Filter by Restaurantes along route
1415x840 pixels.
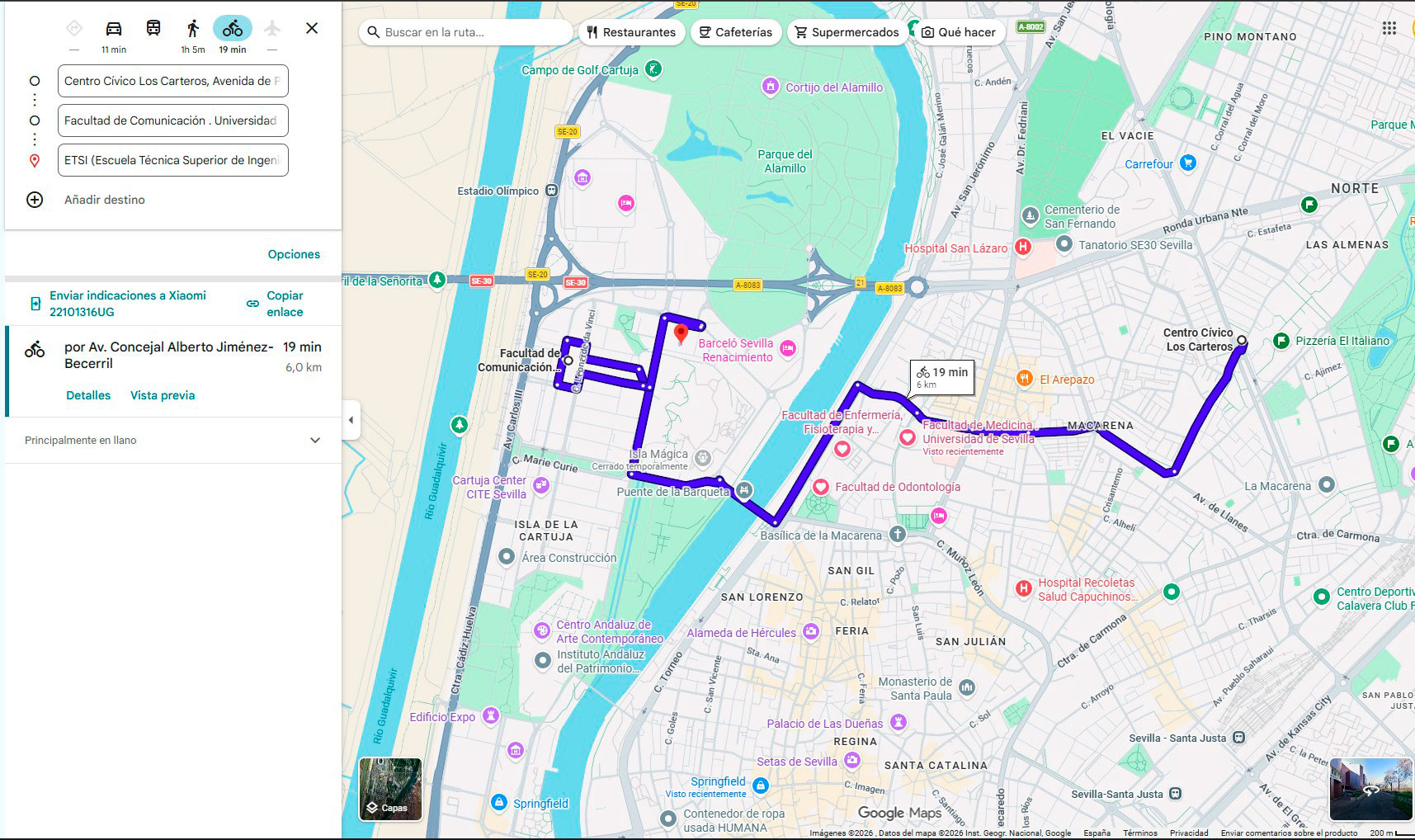(x=632, y=32)
